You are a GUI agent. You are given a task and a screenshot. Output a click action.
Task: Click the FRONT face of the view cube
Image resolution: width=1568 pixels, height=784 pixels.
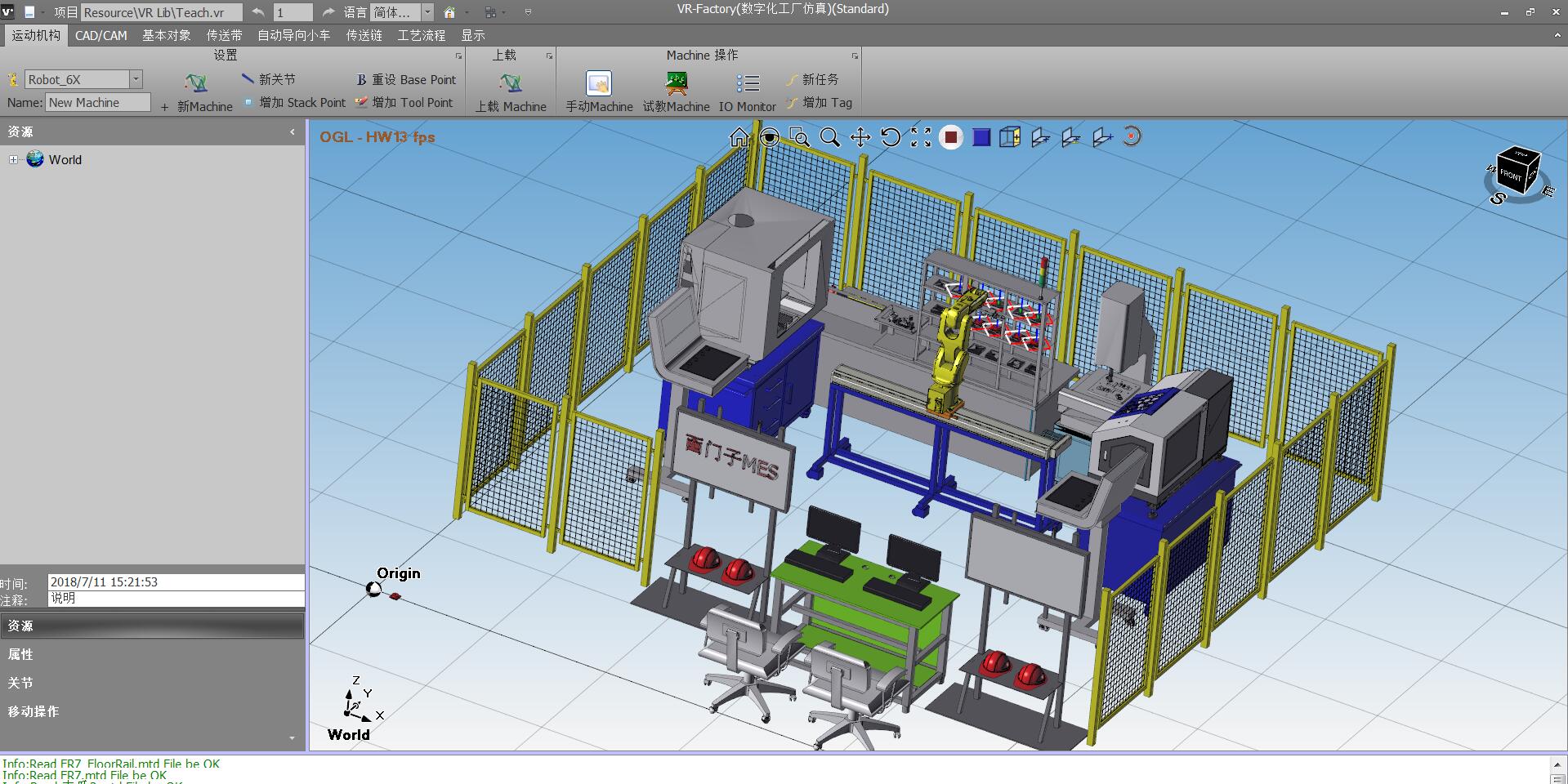[1512, 175]
